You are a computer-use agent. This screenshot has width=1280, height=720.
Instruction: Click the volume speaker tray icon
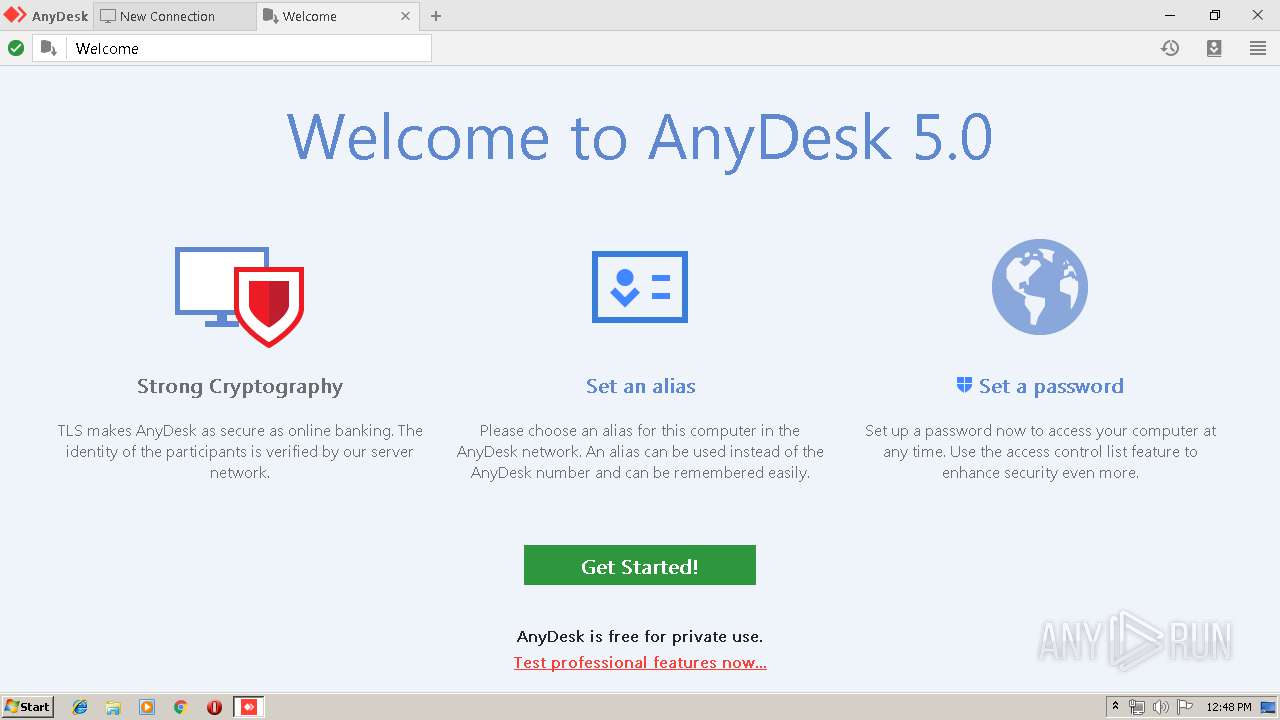1161,707
